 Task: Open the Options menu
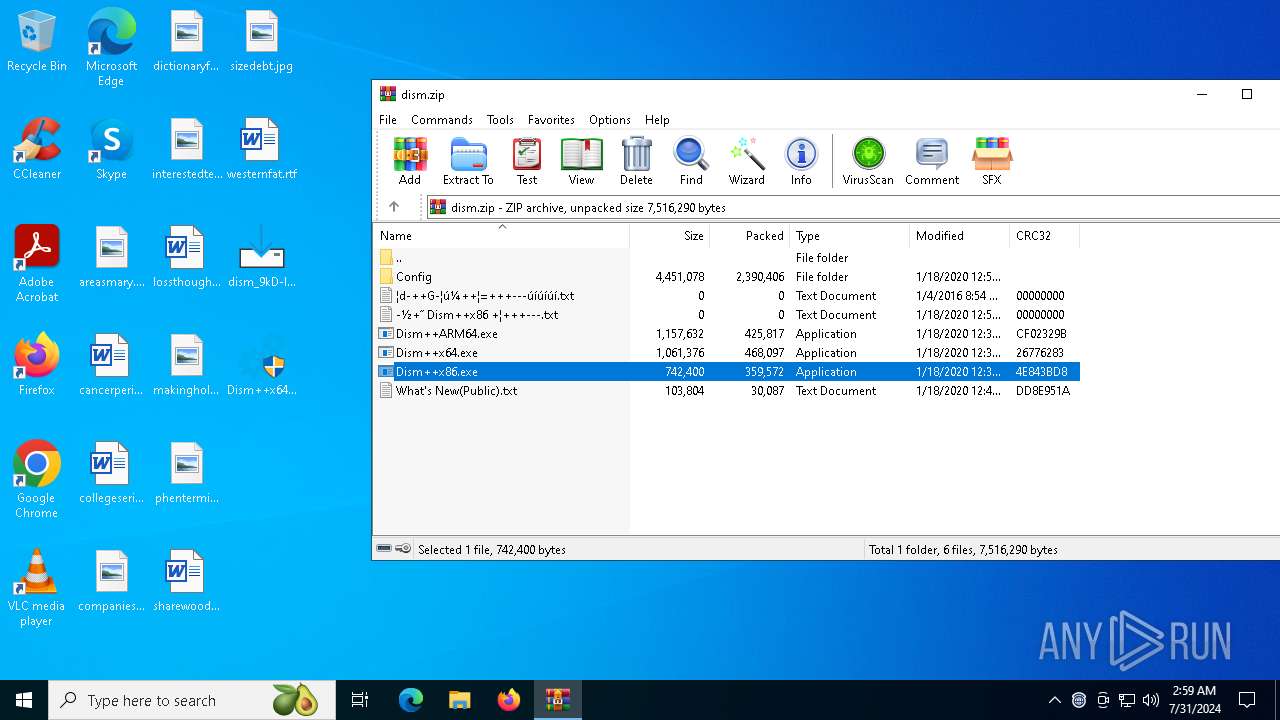coord(610,119)
